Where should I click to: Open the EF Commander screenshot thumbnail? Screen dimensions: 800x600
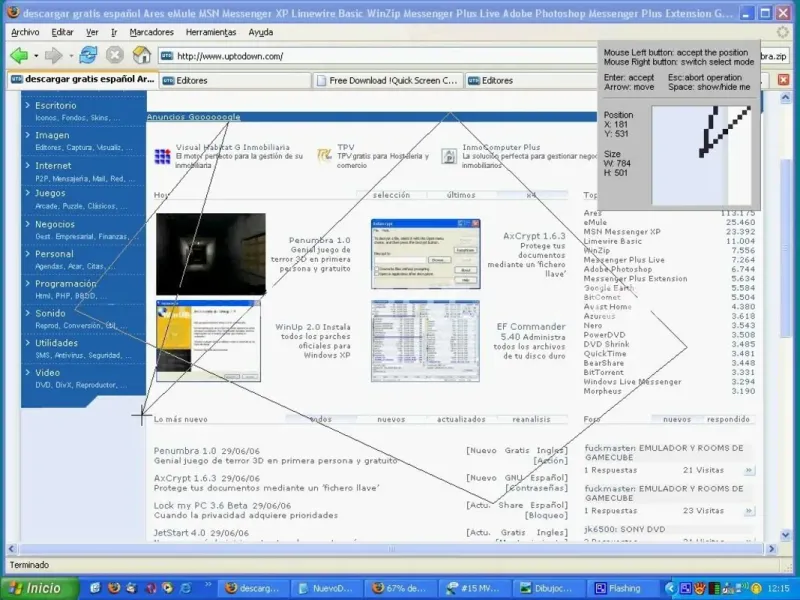click(426, 341)
